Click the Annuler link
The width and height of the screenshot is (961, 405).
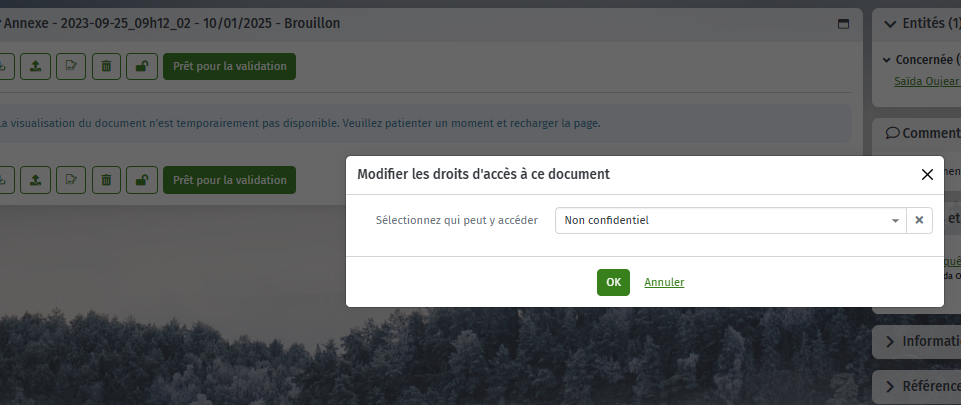(x=664, y=282)
